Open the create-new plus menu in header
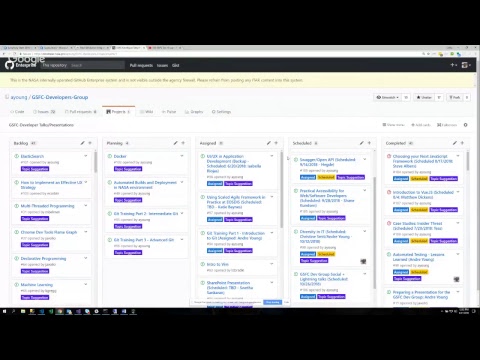This screenshot has height=360, width=480. (454, 65)
